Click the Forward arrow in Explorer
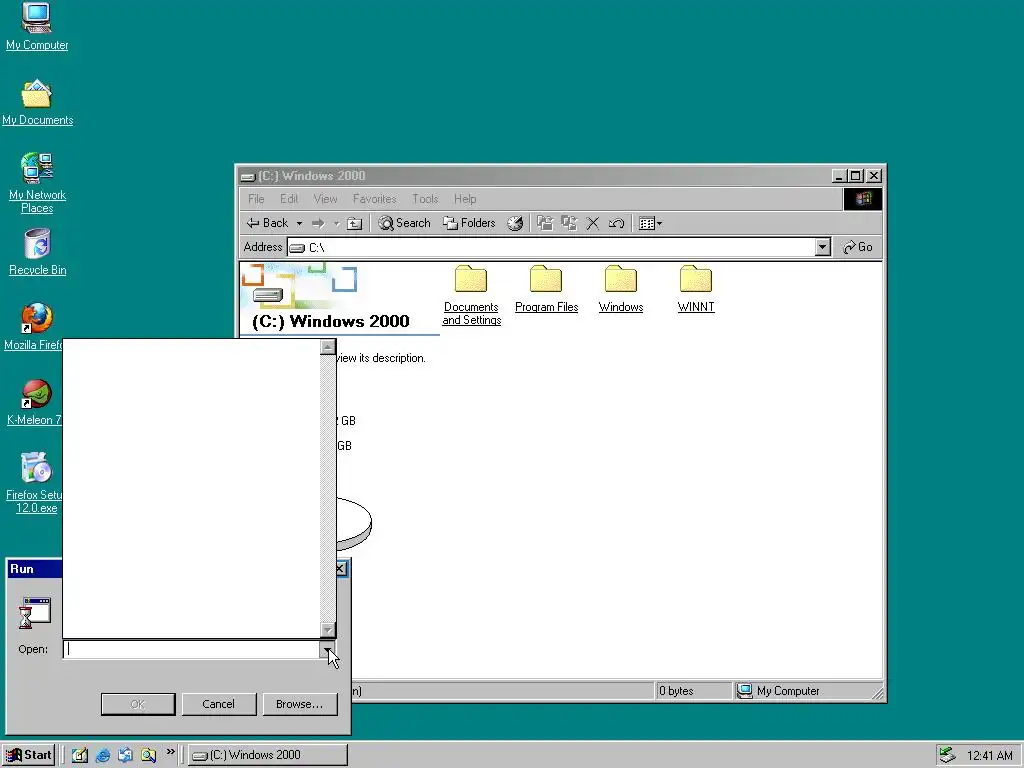 tap(318, 223)
